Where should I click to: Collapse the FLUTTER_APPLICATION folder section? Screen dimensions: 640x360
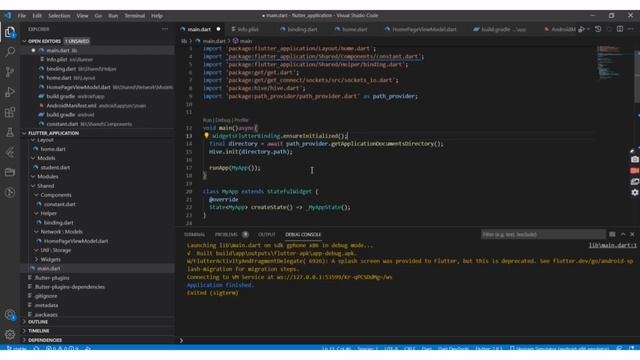point(24,133)
